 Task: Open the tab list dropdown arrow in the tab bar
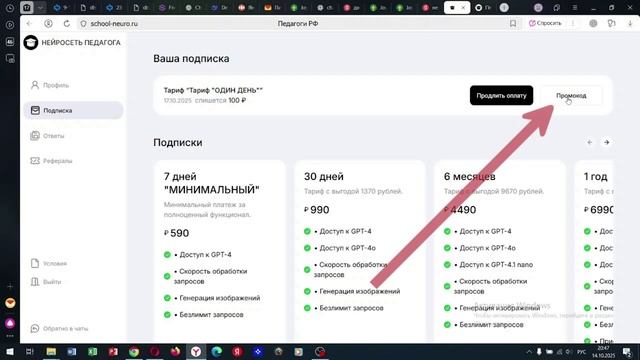click(40, 8)
